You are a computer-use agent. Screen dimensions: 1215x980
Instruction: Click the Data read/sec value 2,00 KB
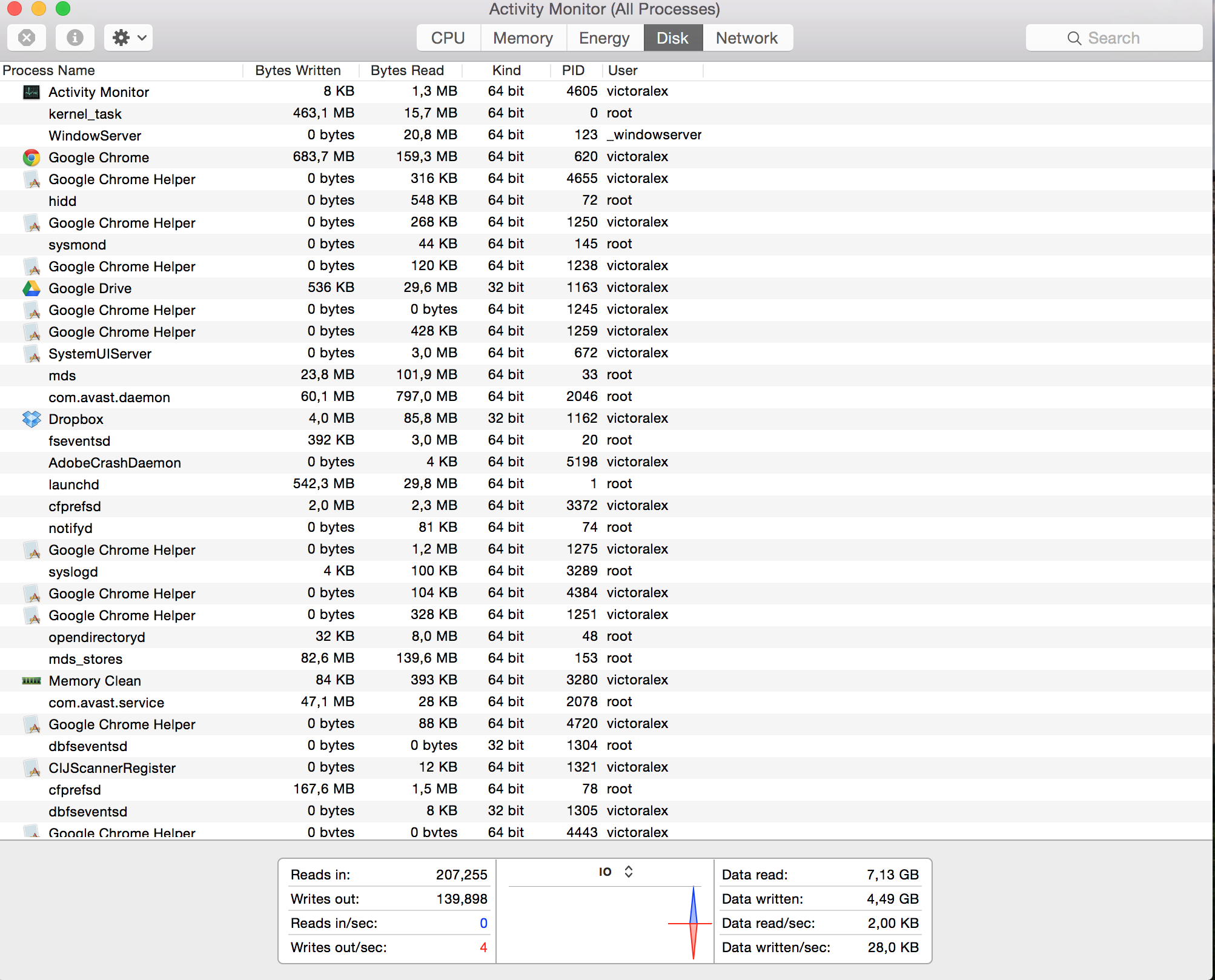pos(893,923)
